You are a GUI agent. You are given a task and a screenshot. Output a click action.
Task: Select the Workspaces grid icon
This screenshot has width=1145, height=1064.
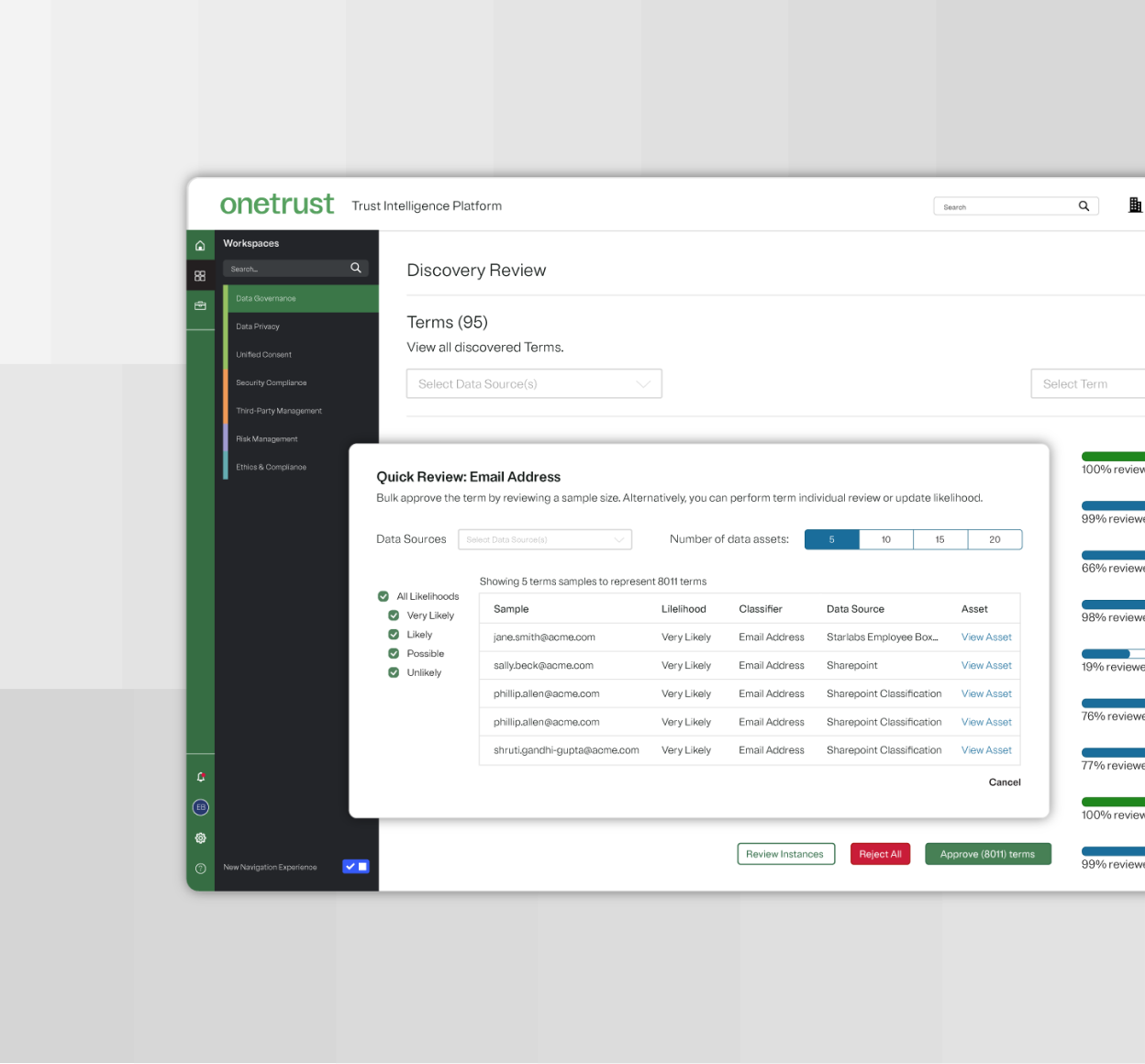point(200,275)
